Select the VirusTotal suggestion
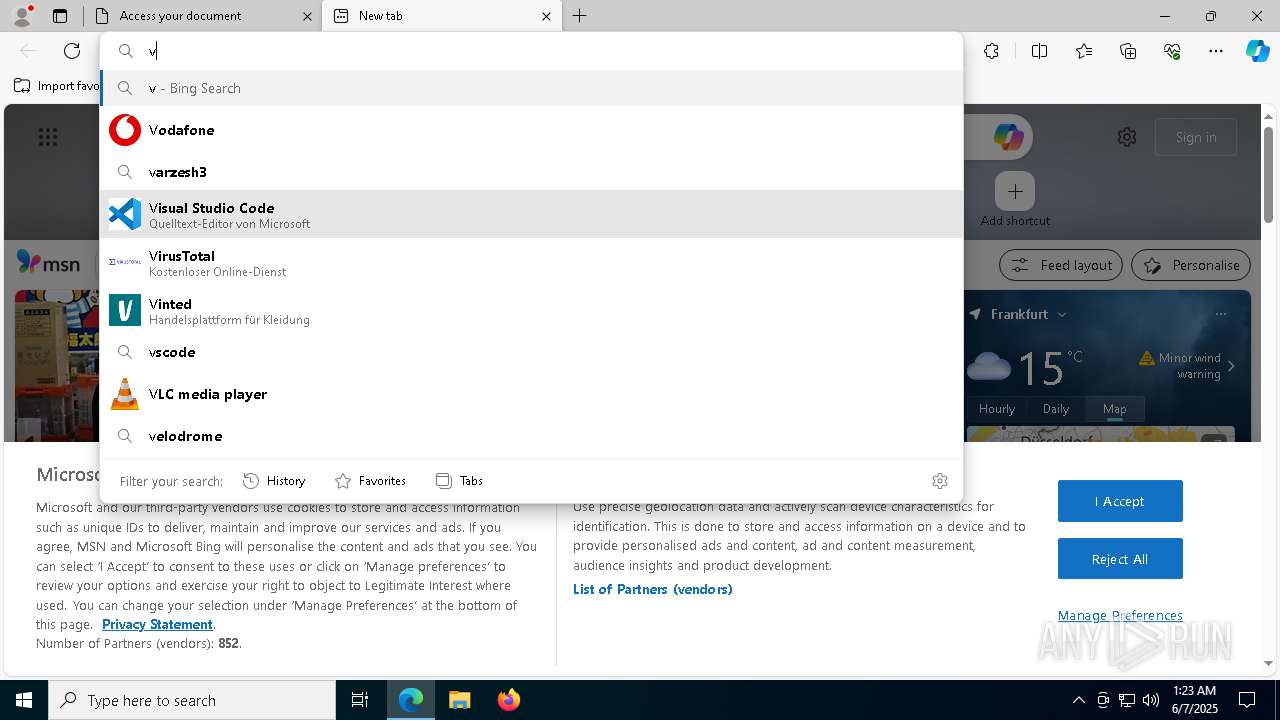Screen dimensions: 1280x720 (x=531, y=262)
